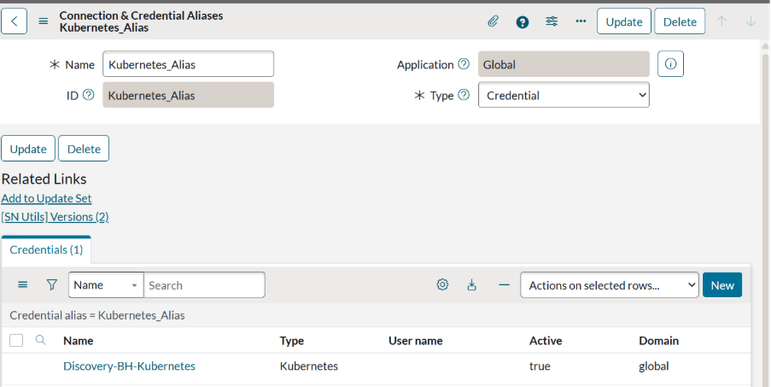
Task: Show help for the ID field
Action: tap(89, 94)
